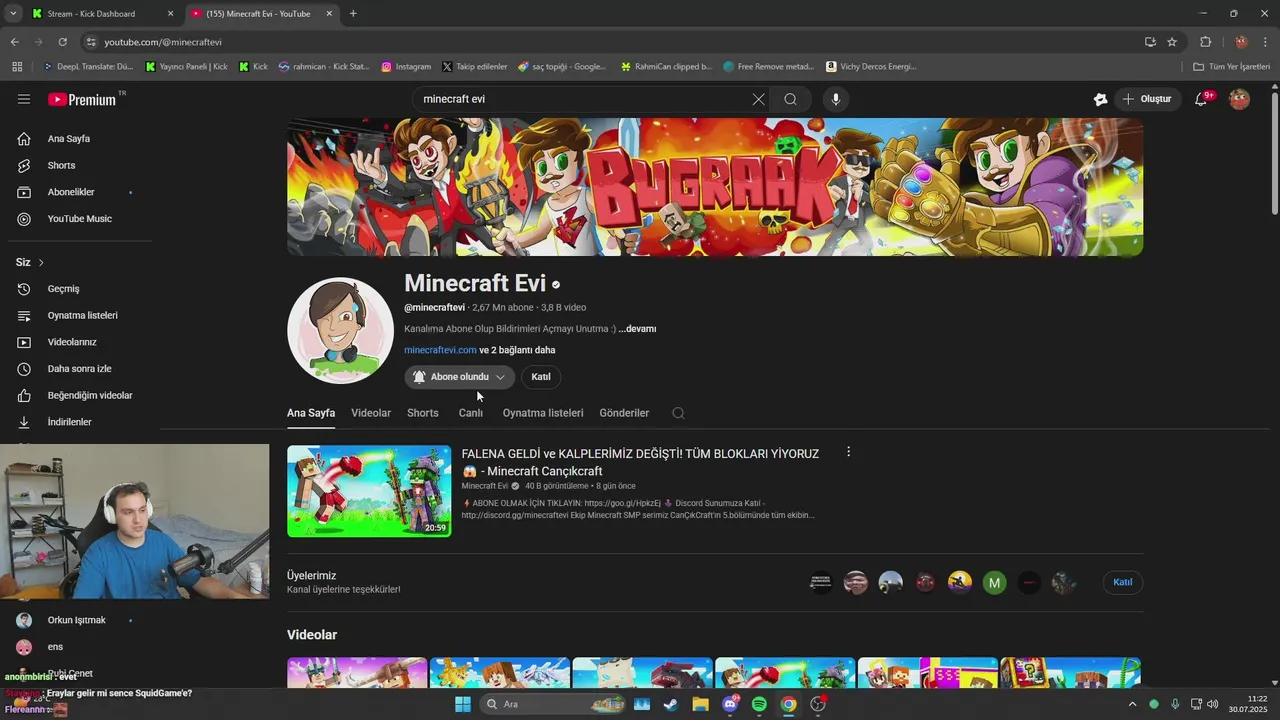Open the notifications bell in the header
Viewport: 1280px width, 720px height.
pos(1201,99)
